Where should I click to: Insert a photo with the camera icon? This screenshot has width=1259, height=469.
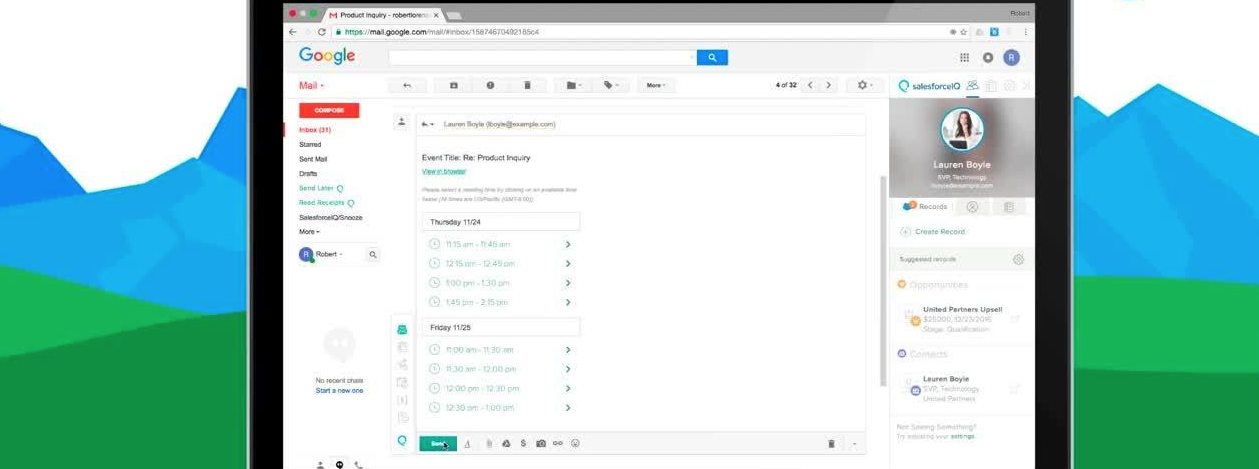click(541, 443)
